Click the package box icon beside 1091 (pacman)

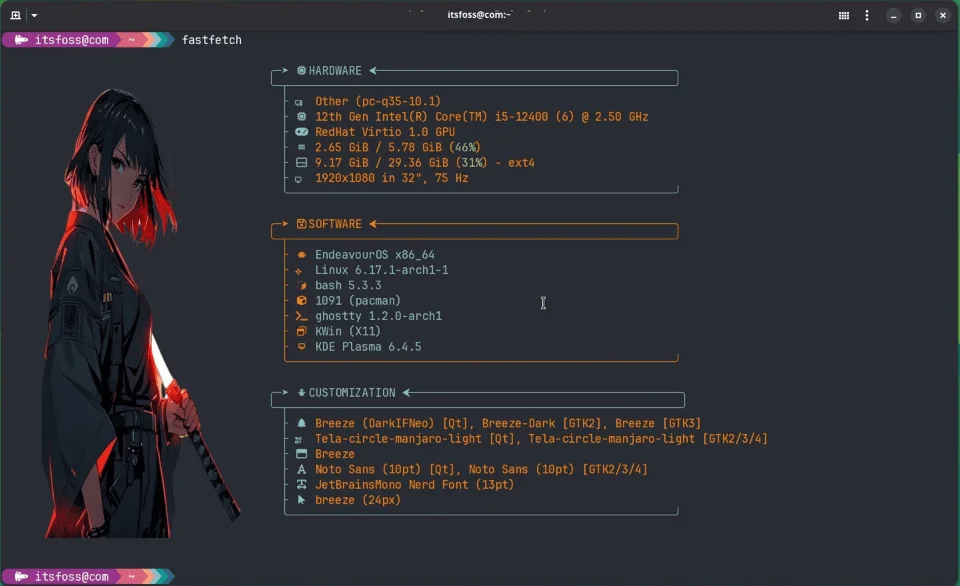301,300
